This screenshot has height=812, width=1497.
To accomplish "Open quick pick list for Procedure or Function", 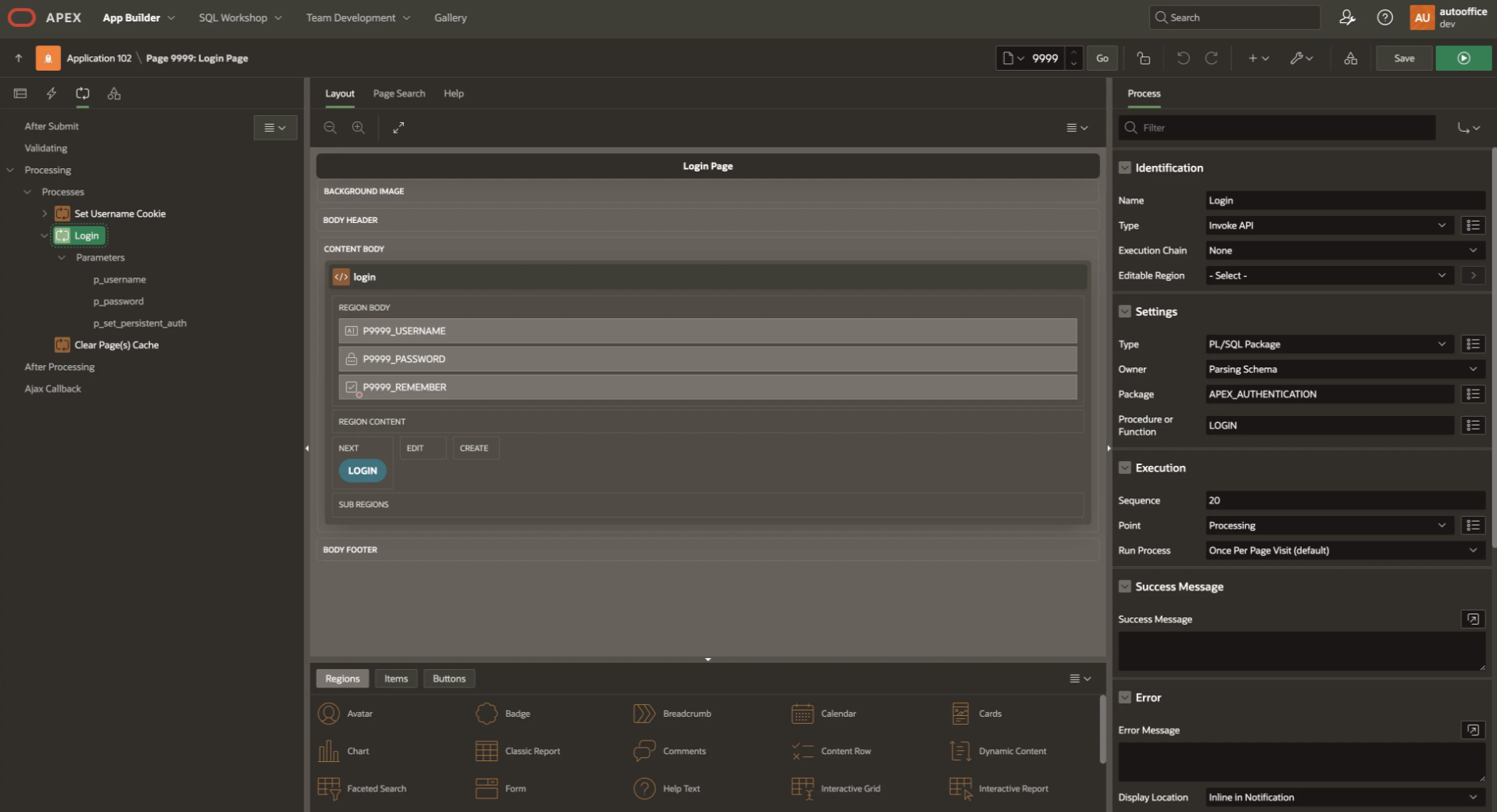I will click(1473, 425).
